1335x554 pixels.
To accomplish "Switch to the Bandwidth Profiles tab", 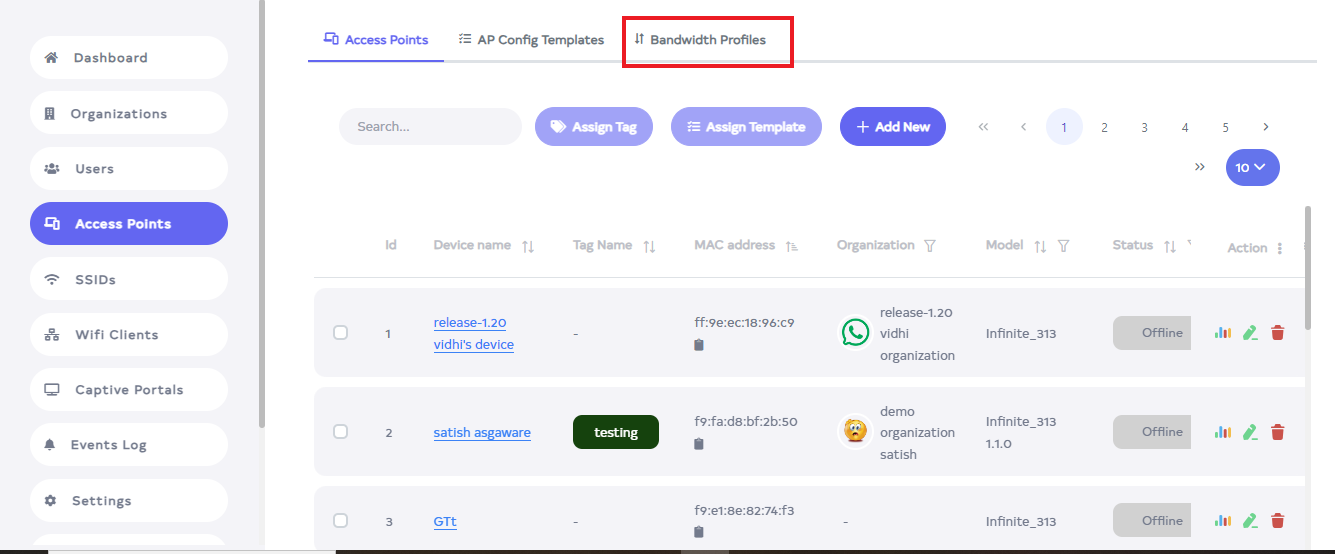I will (707, 40).
